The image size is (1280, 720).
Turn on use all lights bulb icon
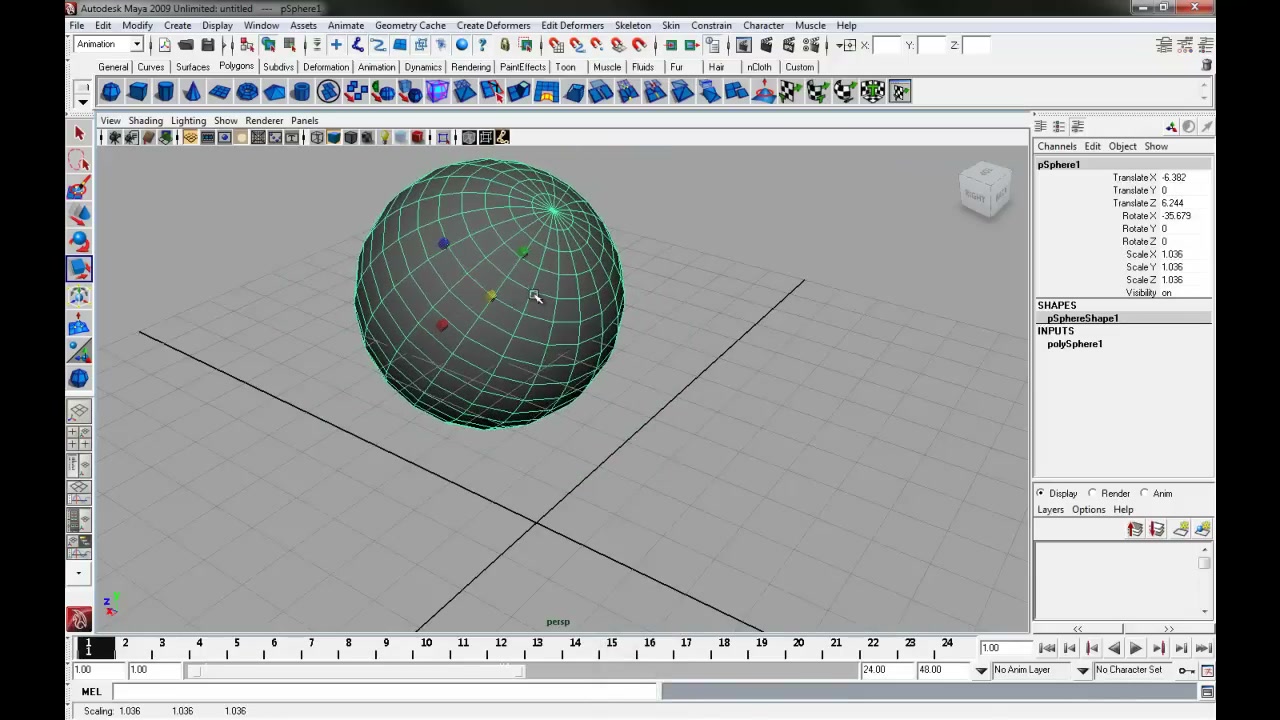pyautogui.click(x=384, y=137)
